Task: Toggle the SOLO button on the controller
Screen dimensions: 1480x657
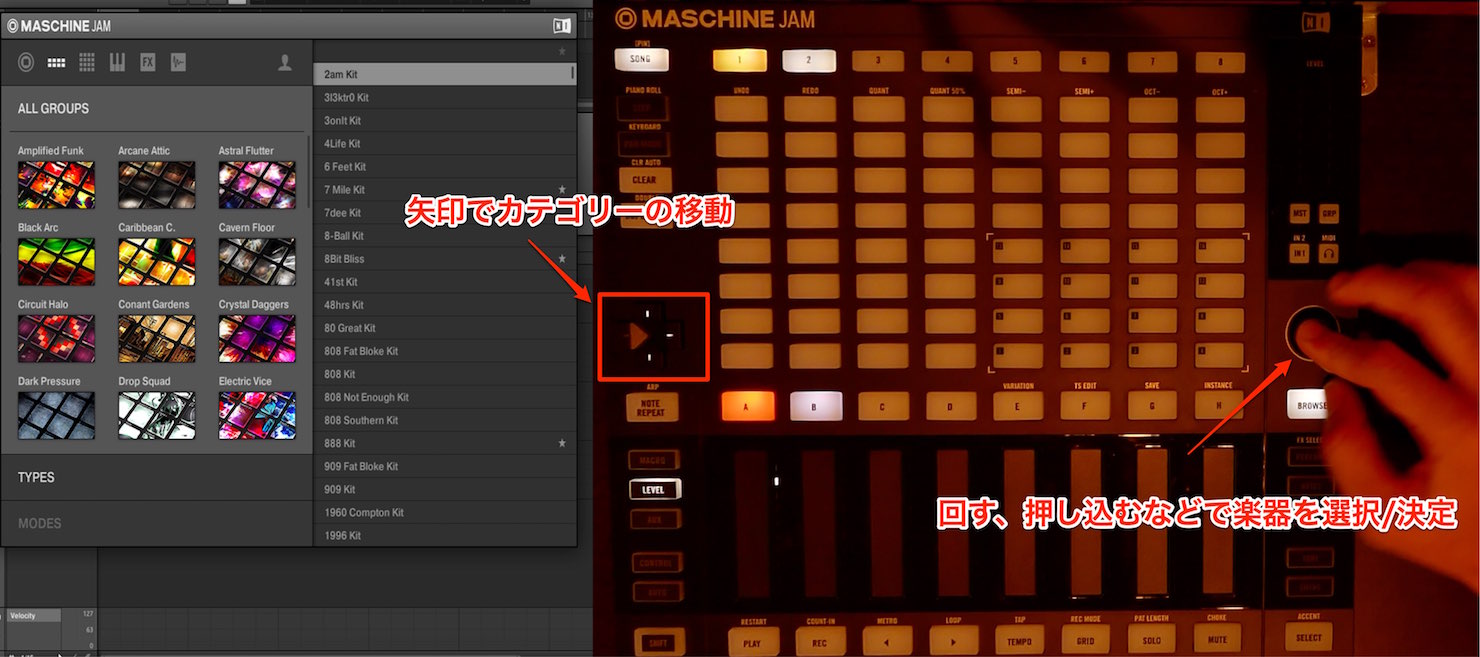Action: 1151,640
